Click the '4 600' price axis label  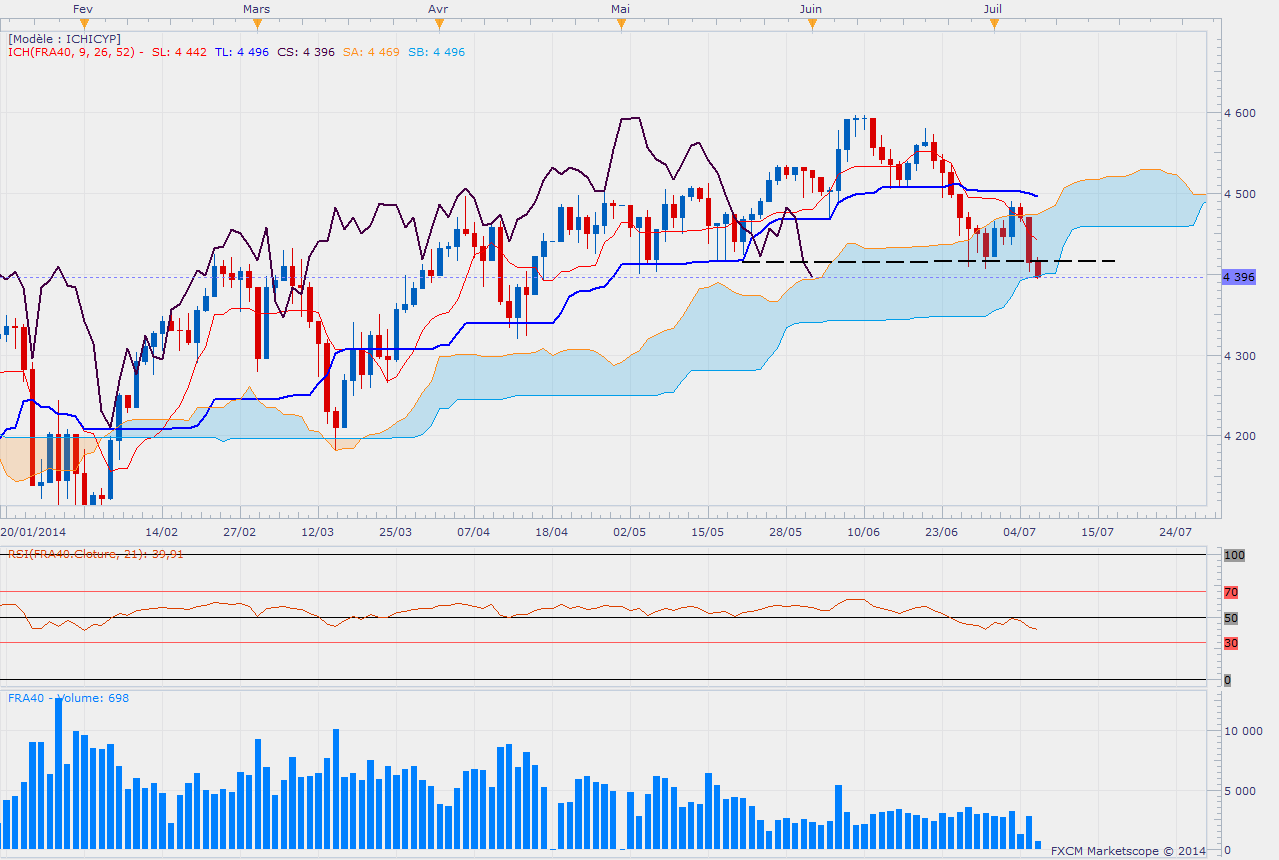pyautogui.click(x=1240, y=113)
